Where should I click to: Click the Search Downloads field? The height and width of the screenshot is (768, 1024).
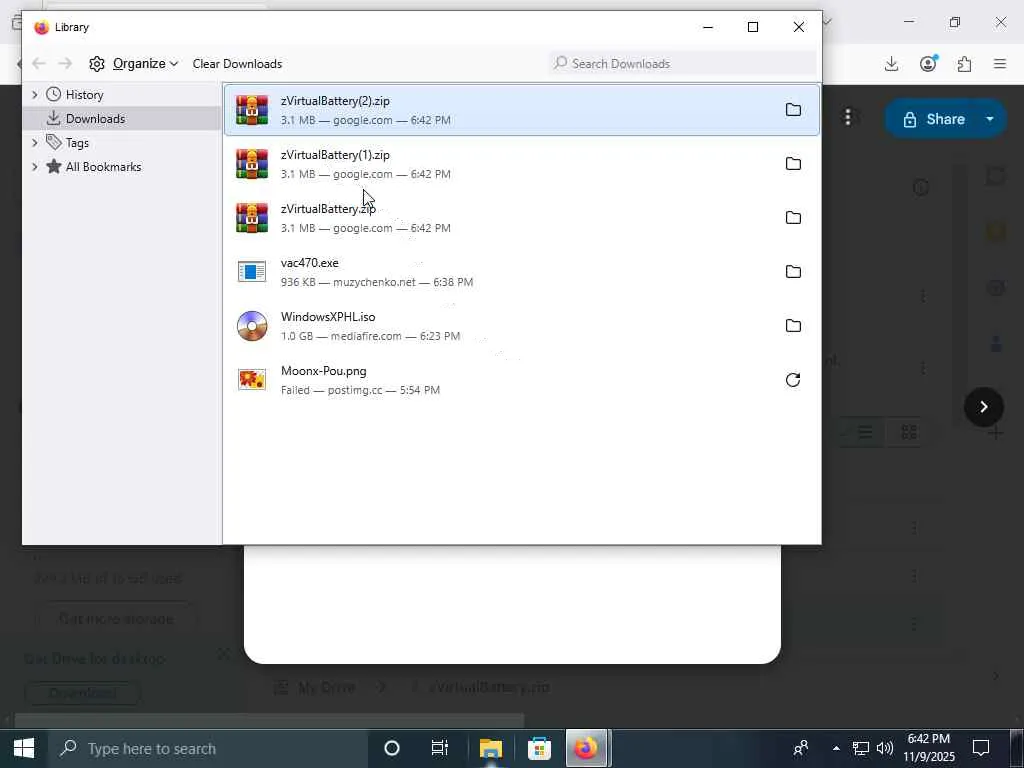pos(682,63)
